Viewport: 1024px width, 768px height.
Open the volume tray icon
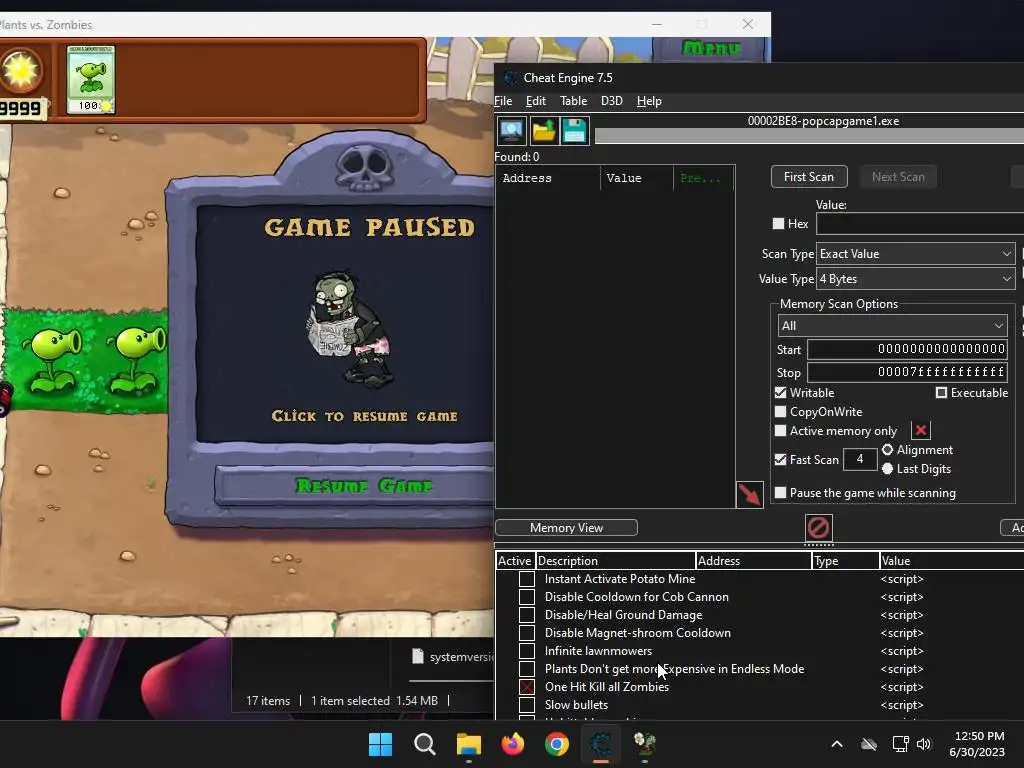pos(923,744)
